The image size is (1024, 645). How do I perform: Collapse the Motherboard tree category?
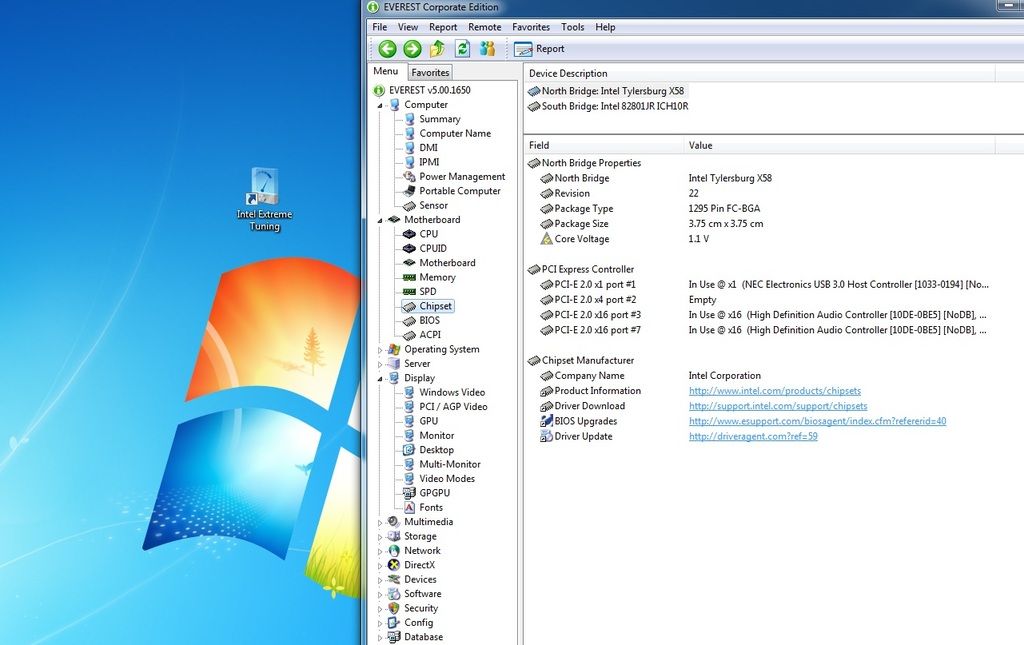[x=380, y=220]
